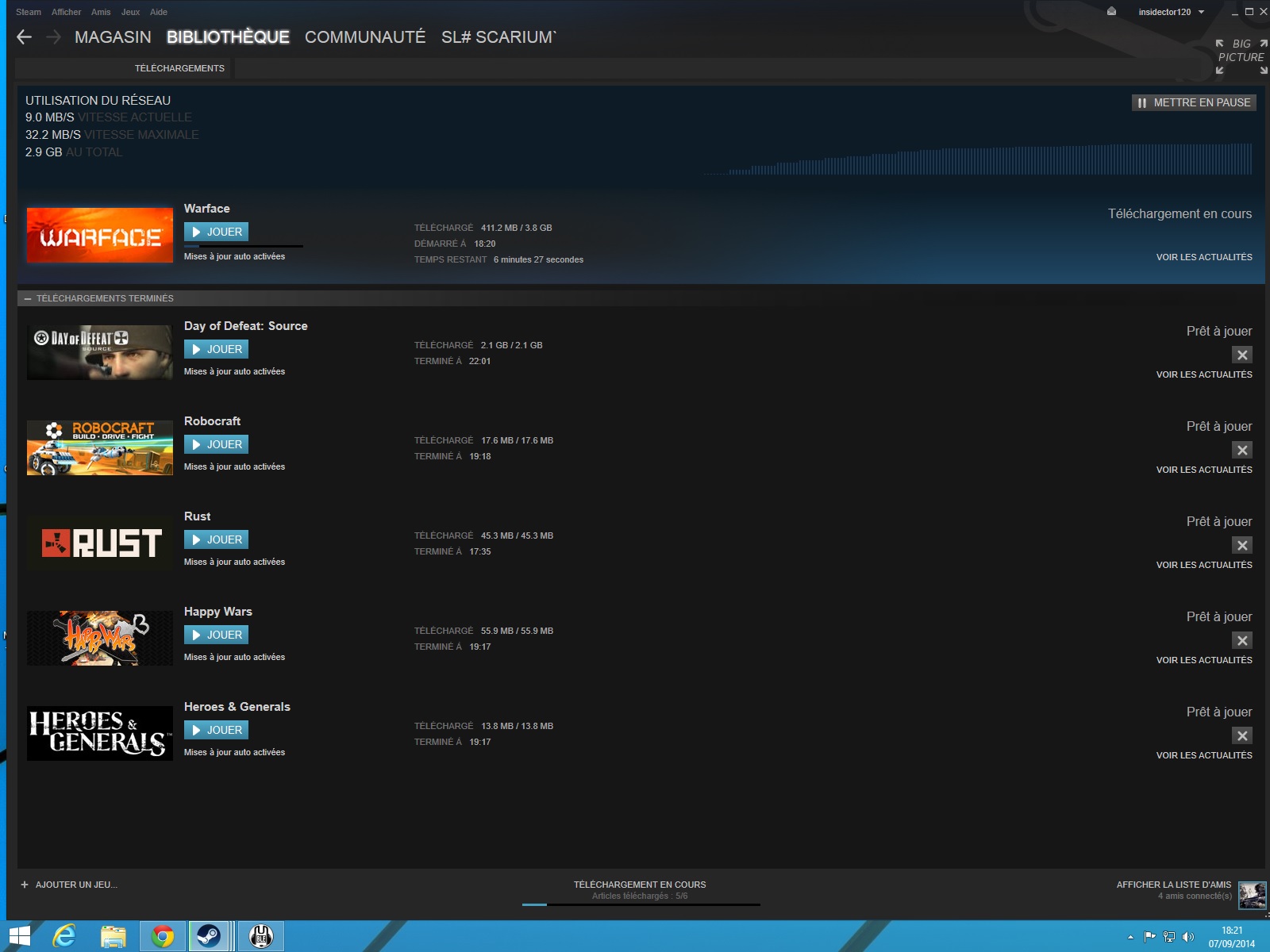Remove Day of Defeat: Source from list
This screenshot has width=1270, height=952.
coord(1242,355)
